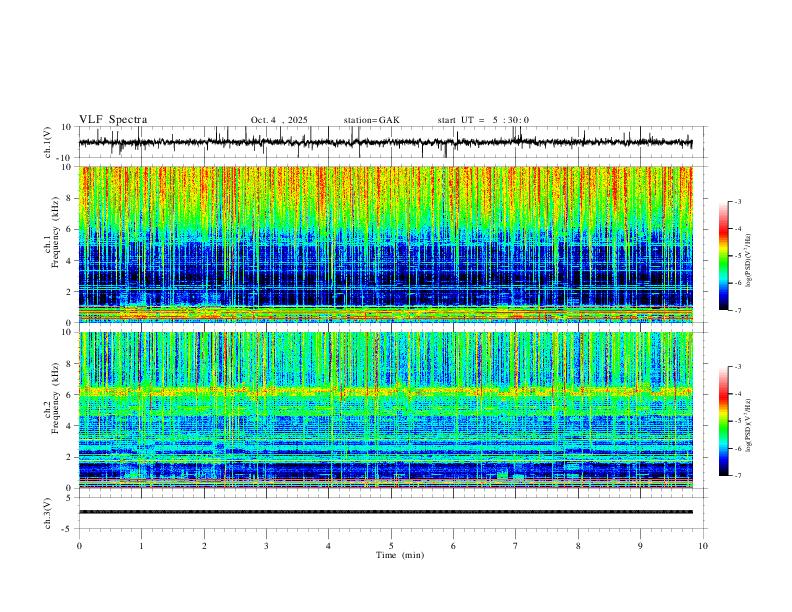Click the lower color bar "log(PSD)(V²/Hz)" label
This screenshot has height=612, width=792.
pyautogui.click(x=749, y=425)
